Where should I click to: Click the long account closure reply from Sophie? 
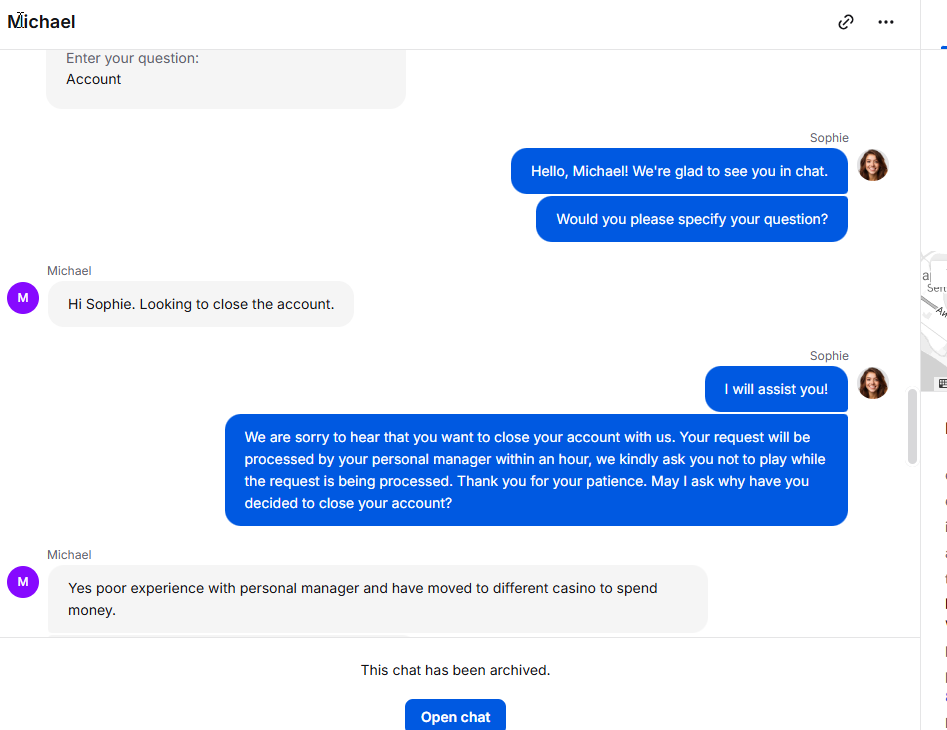tap(536, 470)
